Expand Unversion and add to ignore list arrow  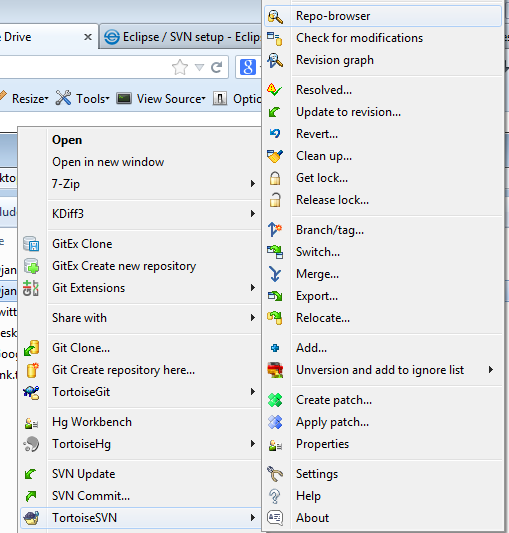point(491,370)
